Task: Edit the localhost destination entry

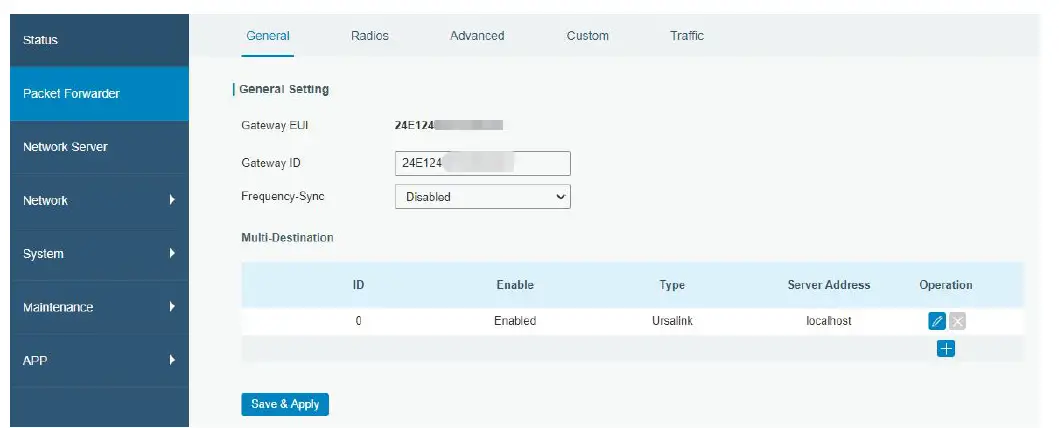Action: pos(936,321)
